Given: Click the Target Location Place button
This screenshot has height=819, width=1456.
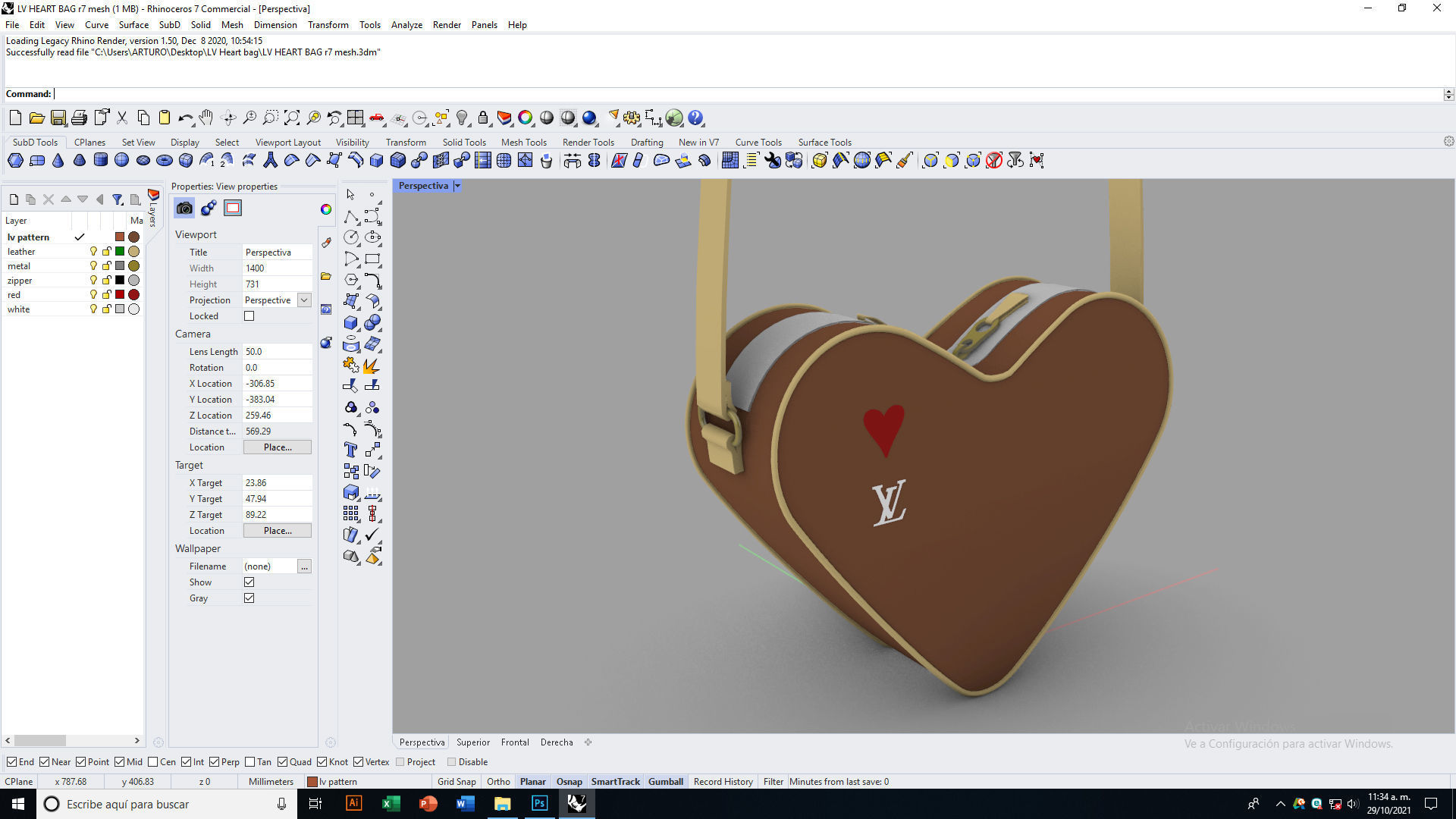Looking at the screenshot, I should 278,531.
